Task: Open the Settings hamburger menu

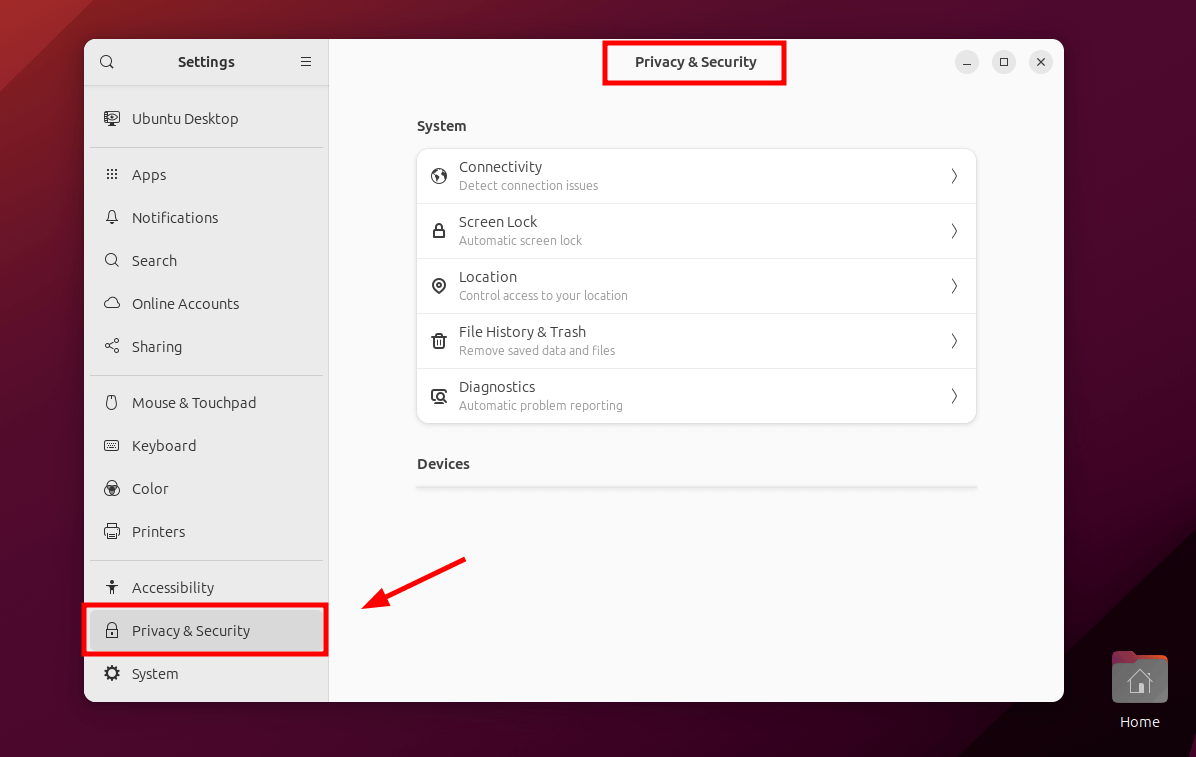Action: [306, 62]
